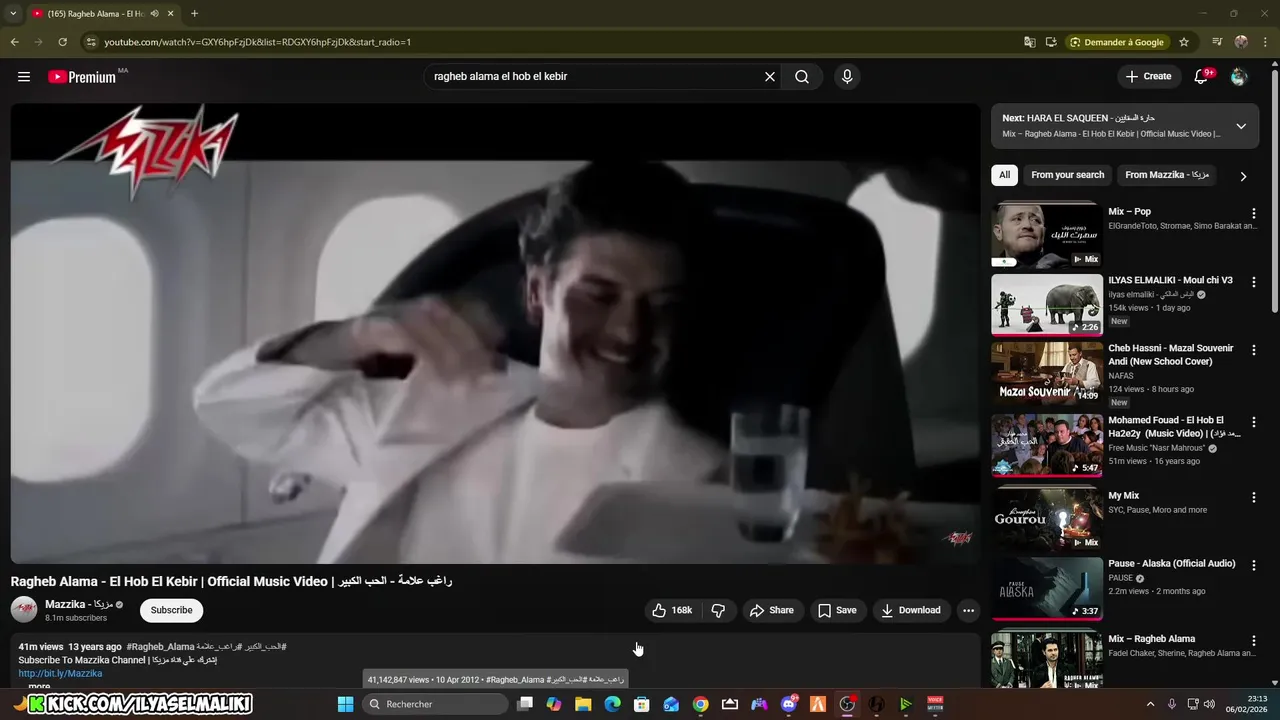This screenshot has width=1280, height=720.
Task: Expand description with ...more
Action: 39,686
